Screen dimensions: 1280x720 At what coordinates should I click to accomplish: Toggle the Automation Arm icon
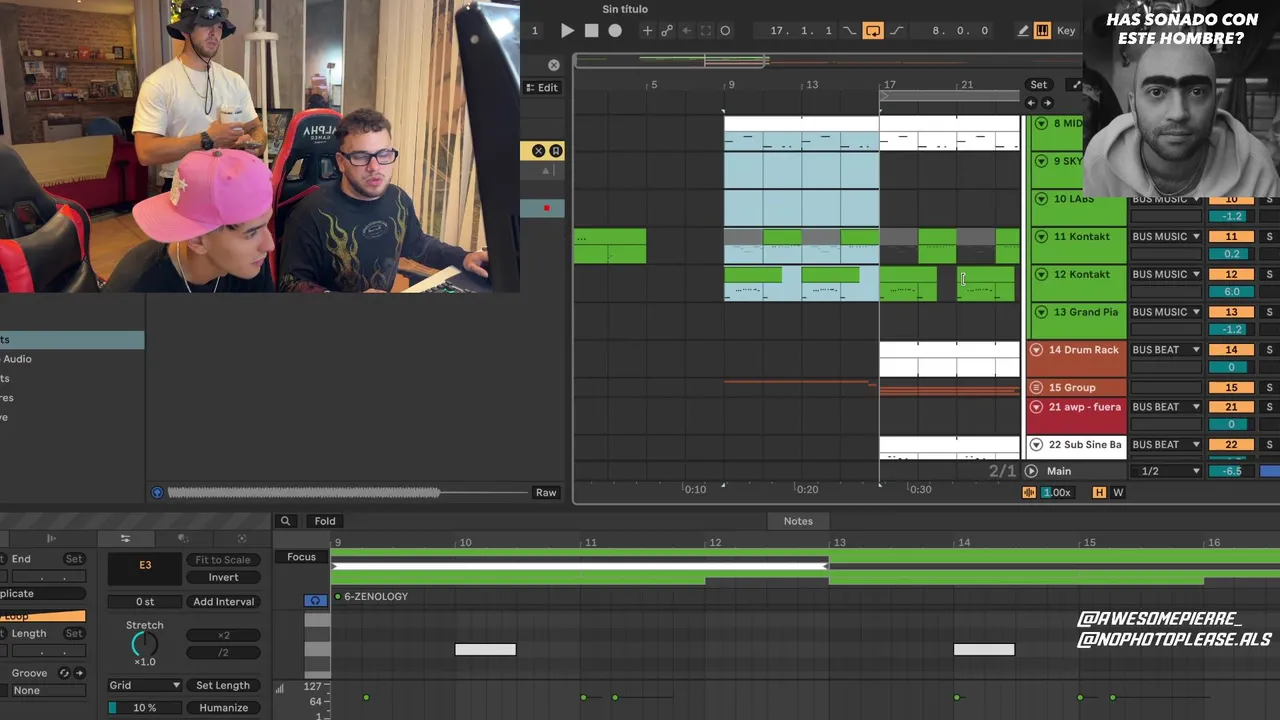click(x=667, y=31)
